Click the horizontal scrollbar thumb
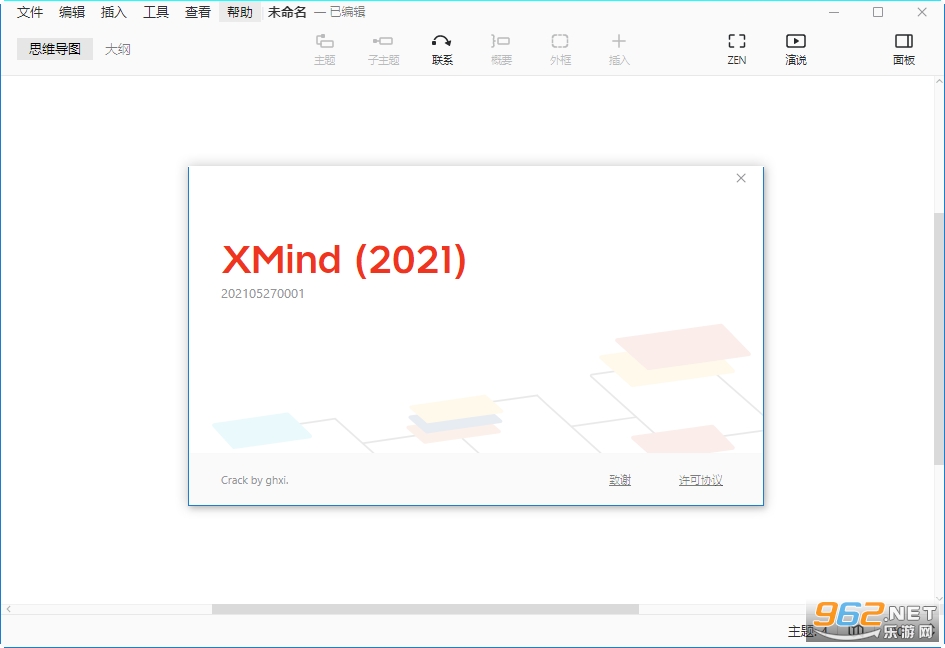The image size is (945, 648). (x=425, y=609)
